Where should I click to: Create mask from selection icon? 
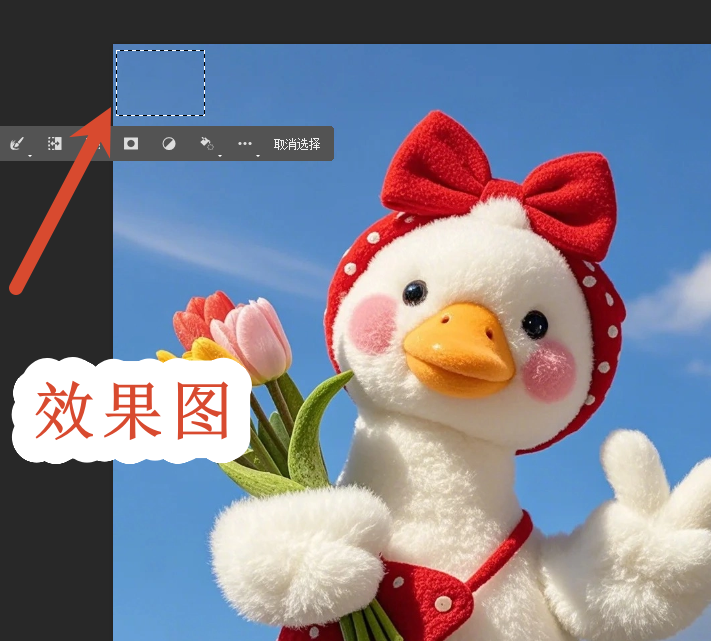click(x=131, y=144)
